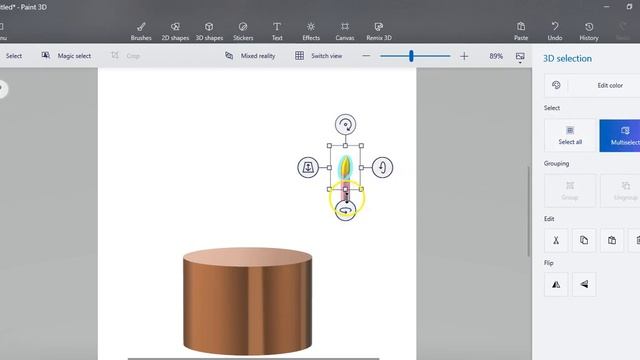Open the Effects panel
The width and height of the screenshot is (640, 360).
pyautogui.click(x=311, y=31)
